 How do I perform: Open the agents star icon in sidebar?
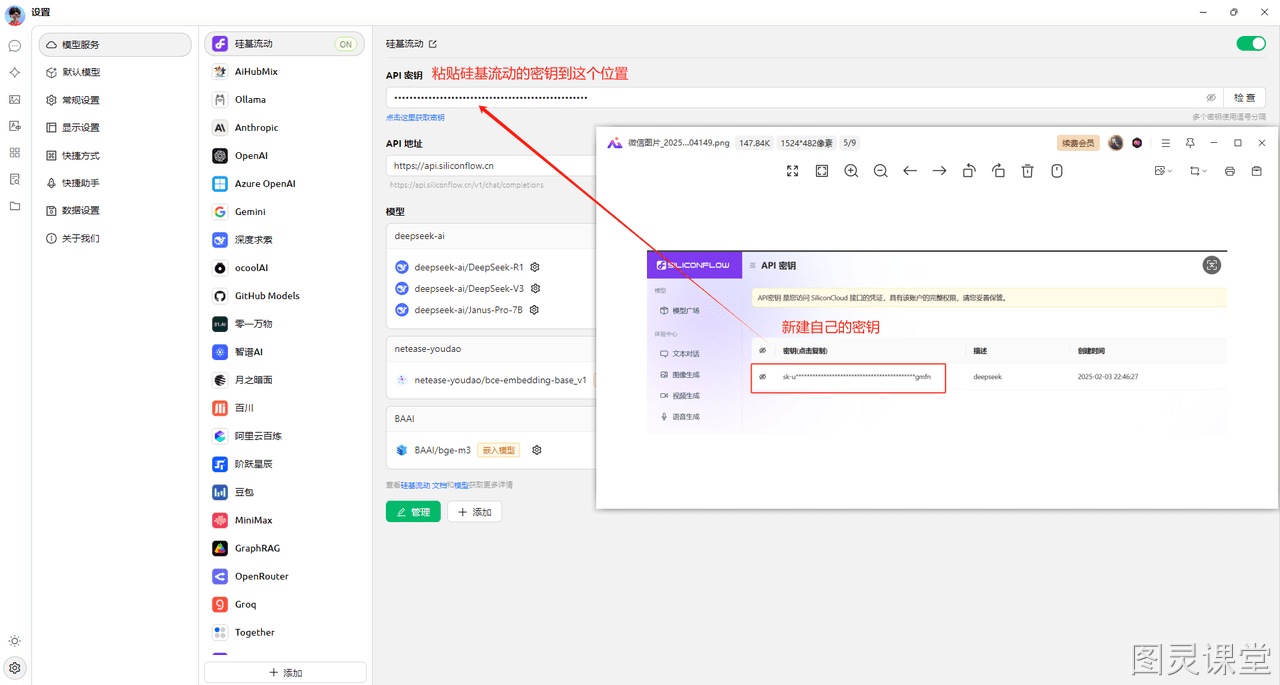pyautogui.click(x=15, y=73)
